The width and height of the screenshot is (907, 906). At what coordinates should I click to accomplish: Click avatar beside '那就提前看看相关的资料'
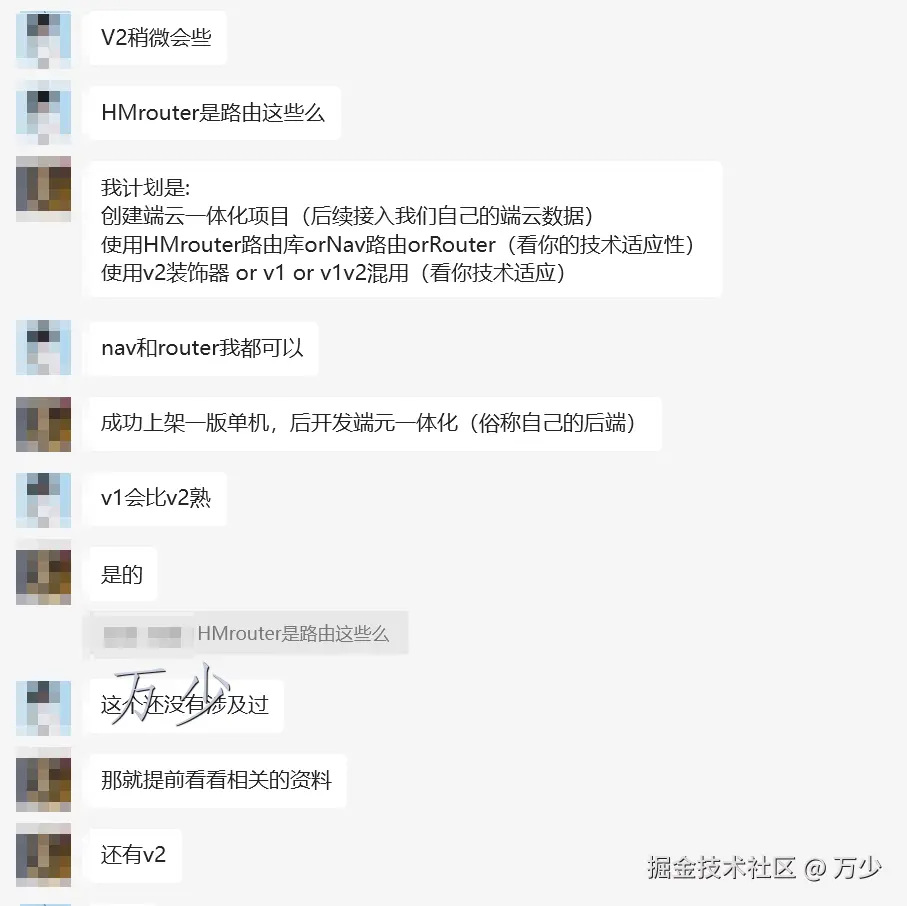click(43, 780)
